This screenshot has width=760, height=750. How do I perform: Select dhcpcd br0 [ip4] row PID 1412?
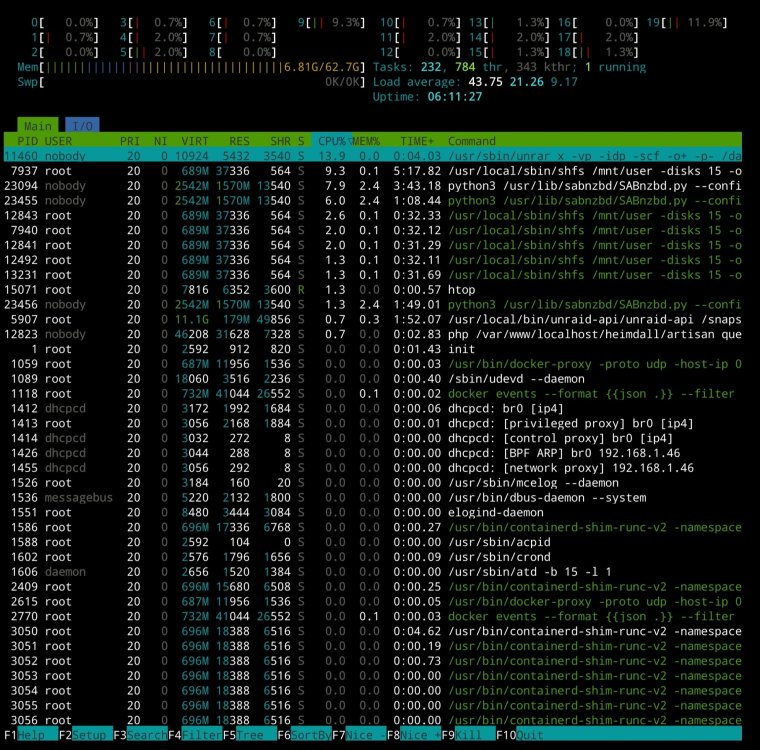coord(373,408)
